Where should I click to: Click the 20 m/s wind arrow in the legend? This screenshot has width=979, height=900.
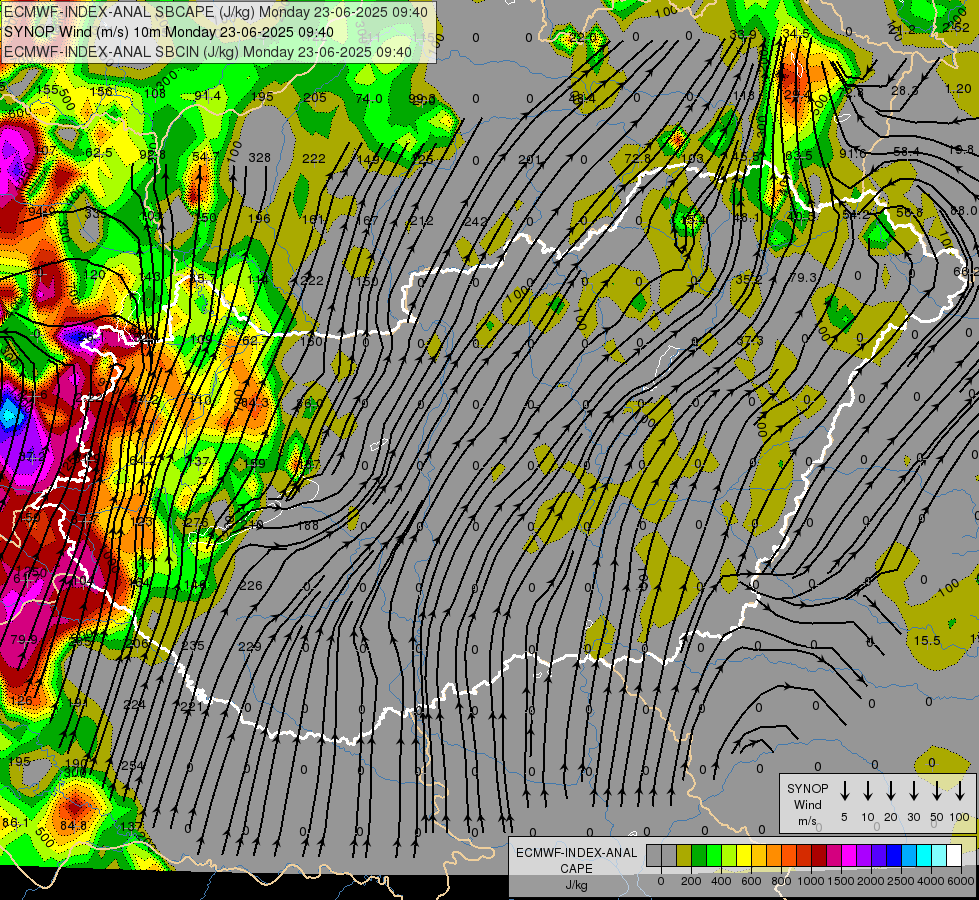[890, 791]
